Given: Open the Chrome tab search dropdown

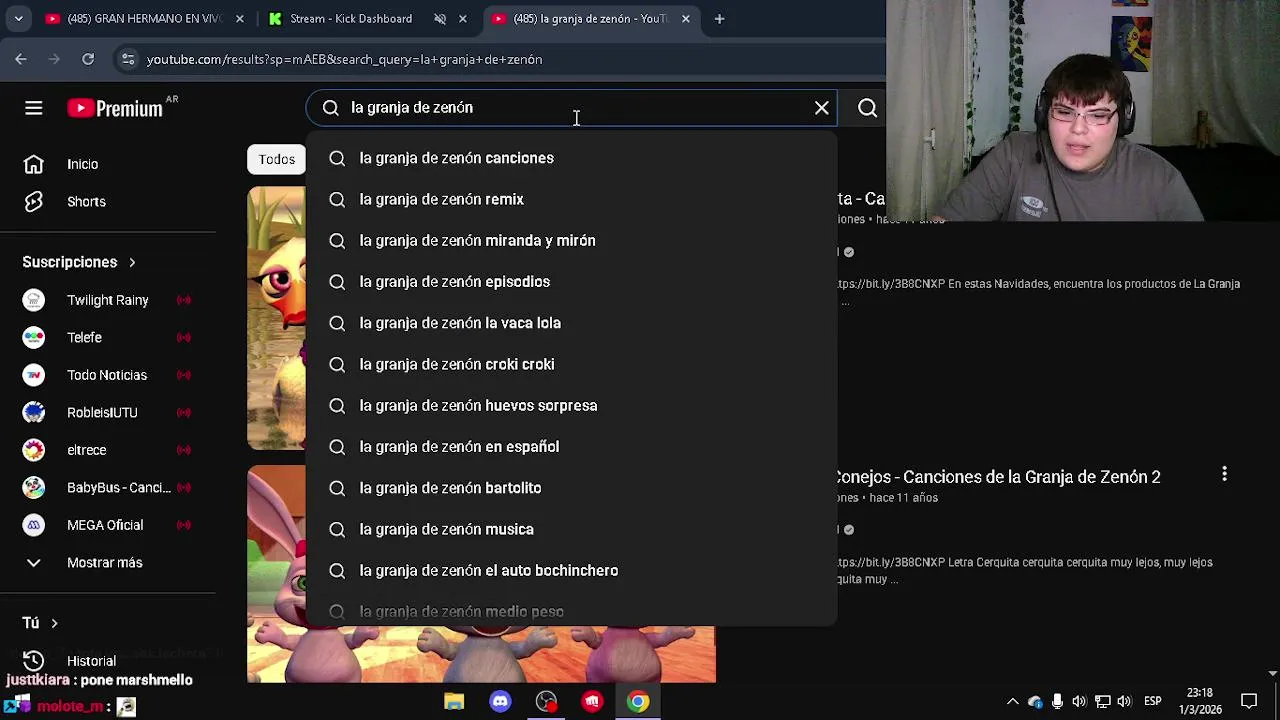Looking at the screenshot, I should pos(18,19).
